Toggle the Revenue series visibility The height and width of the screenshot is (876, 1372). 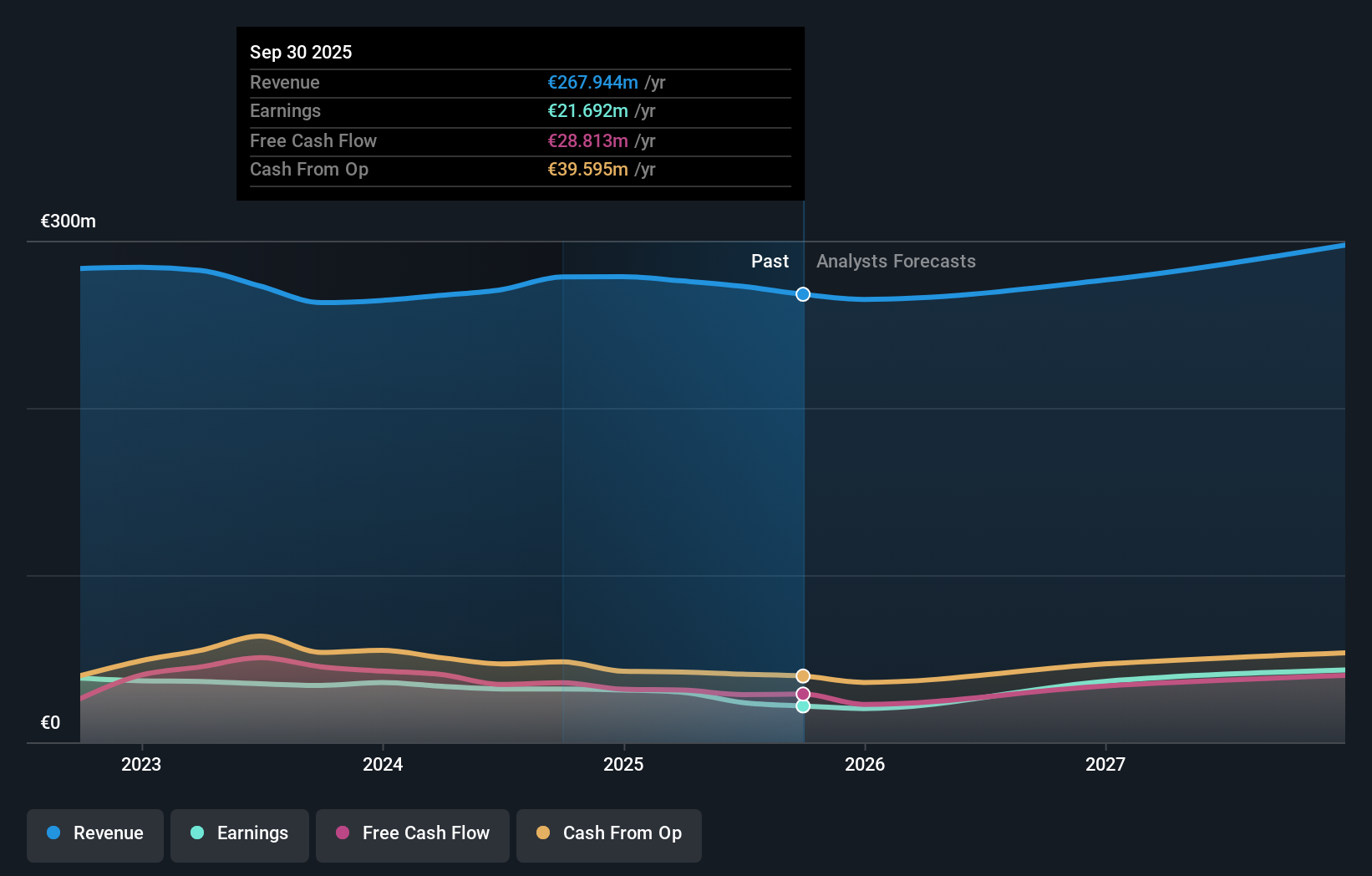click(94, 833)
